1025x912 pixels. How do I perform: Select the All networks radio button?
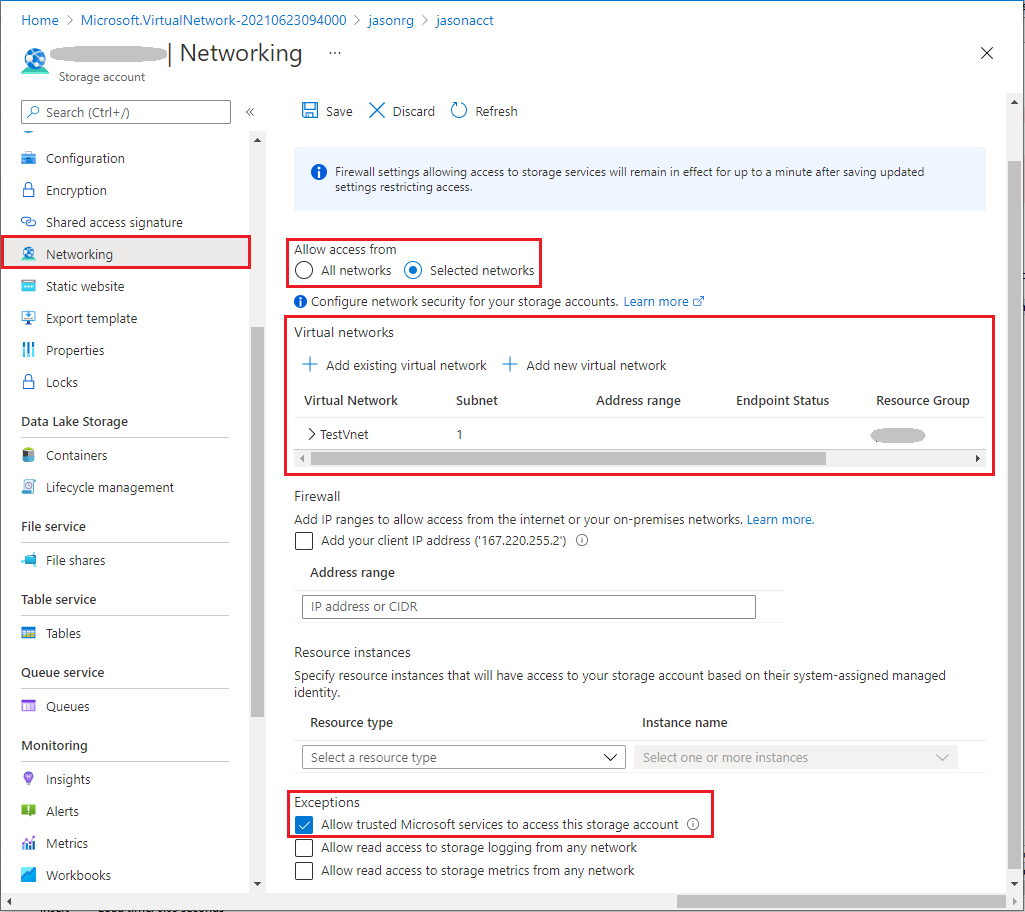pyautogui.click(x=304, y=270)
